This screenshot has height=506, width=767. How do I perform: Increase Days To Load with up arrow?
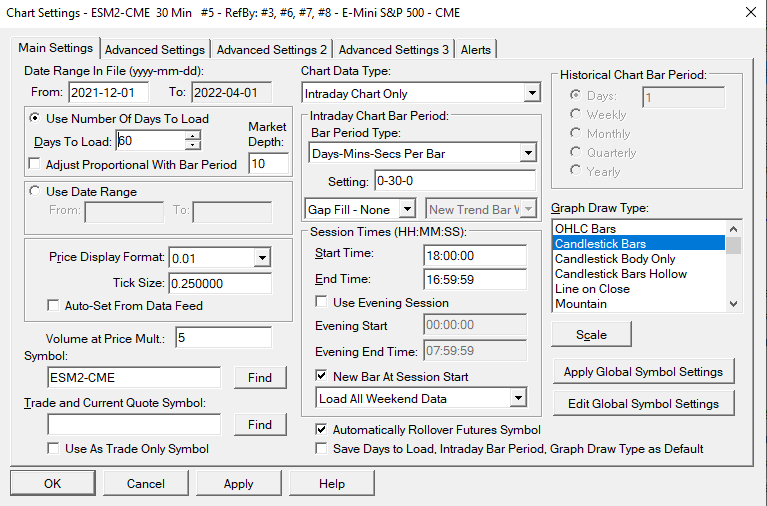pyautogui.click(x=193, y=136)
